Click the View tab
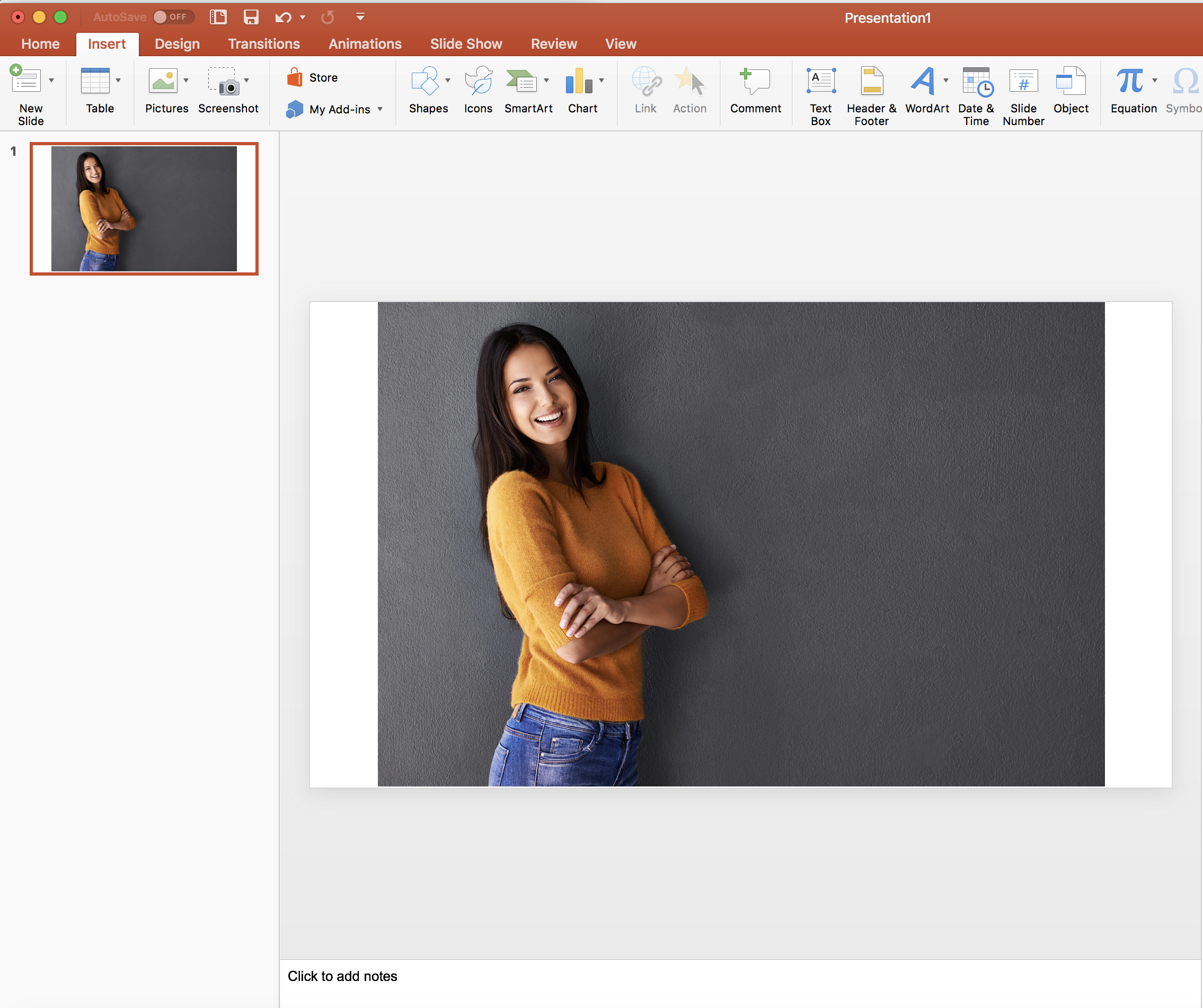 (x=621, y=43)
